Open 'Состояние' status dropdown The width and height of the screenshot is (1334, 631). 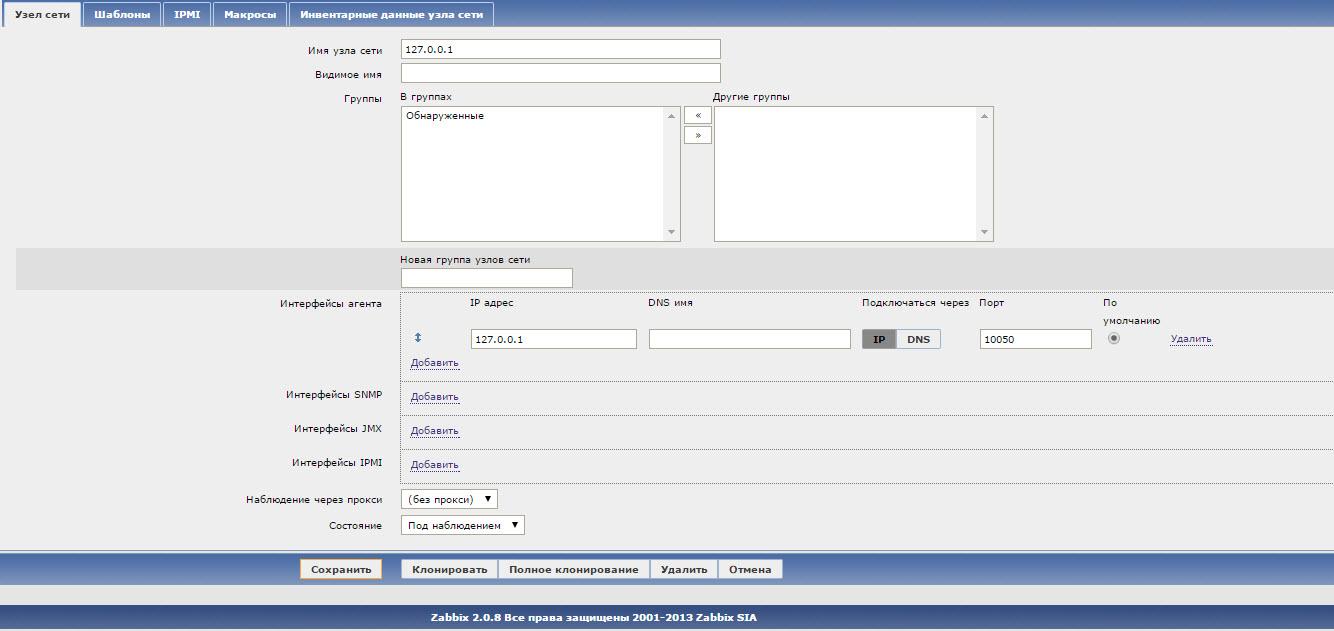pyautogui.click(x=462, y=525)
